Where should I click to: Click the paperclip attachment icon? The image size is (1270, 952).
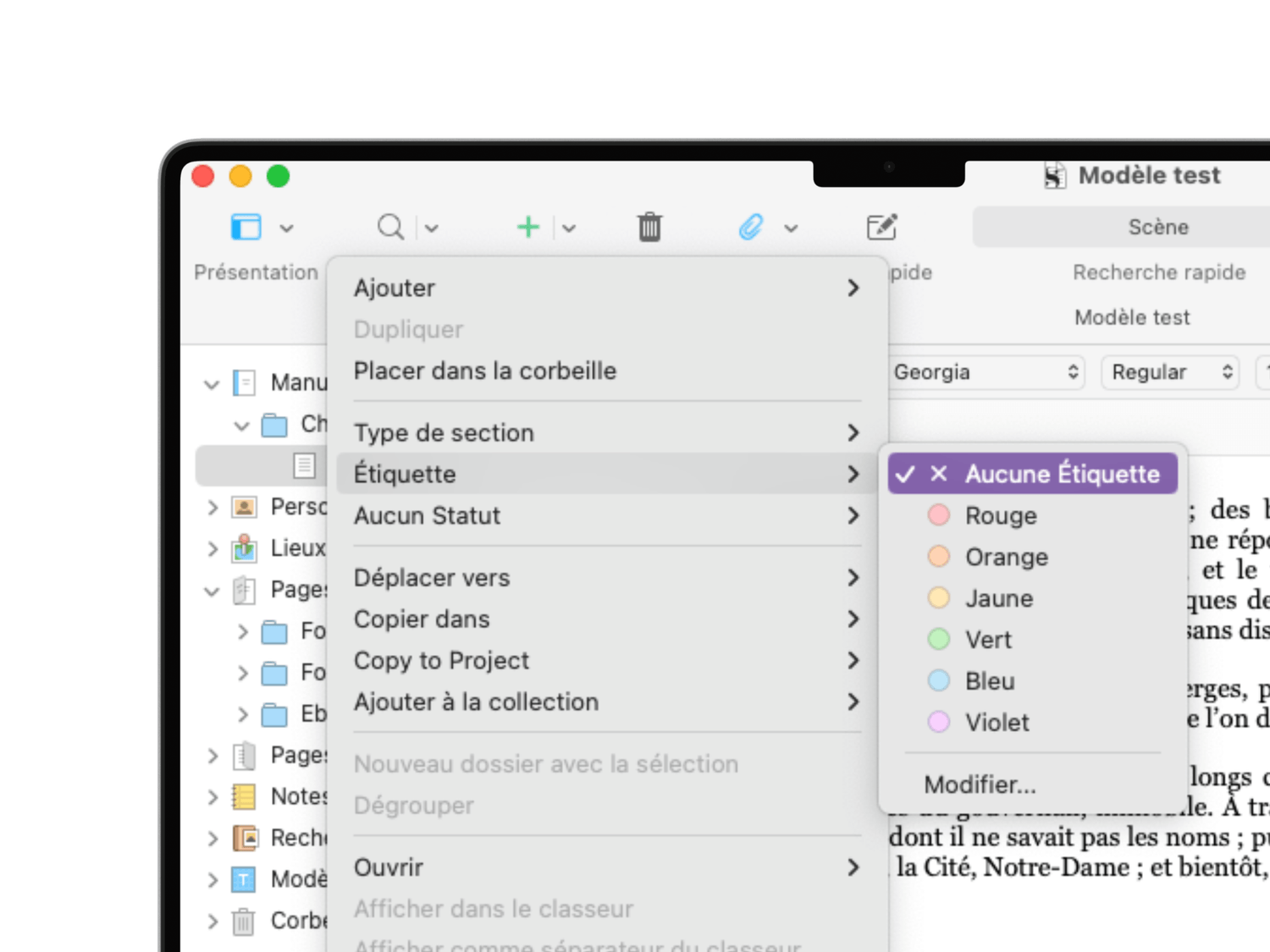[751, 227]
